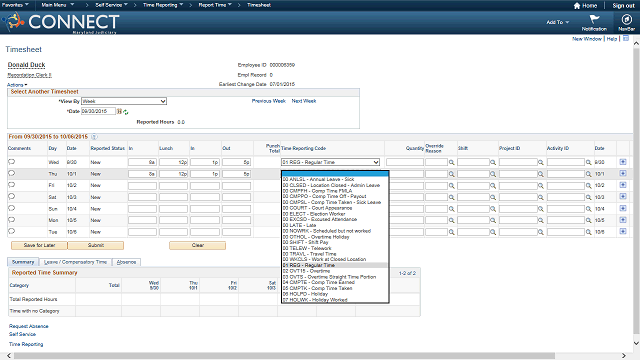Open the Request Absence link
Screen dimensions: 640x360
pyautogui.click(x=29, y=326)
